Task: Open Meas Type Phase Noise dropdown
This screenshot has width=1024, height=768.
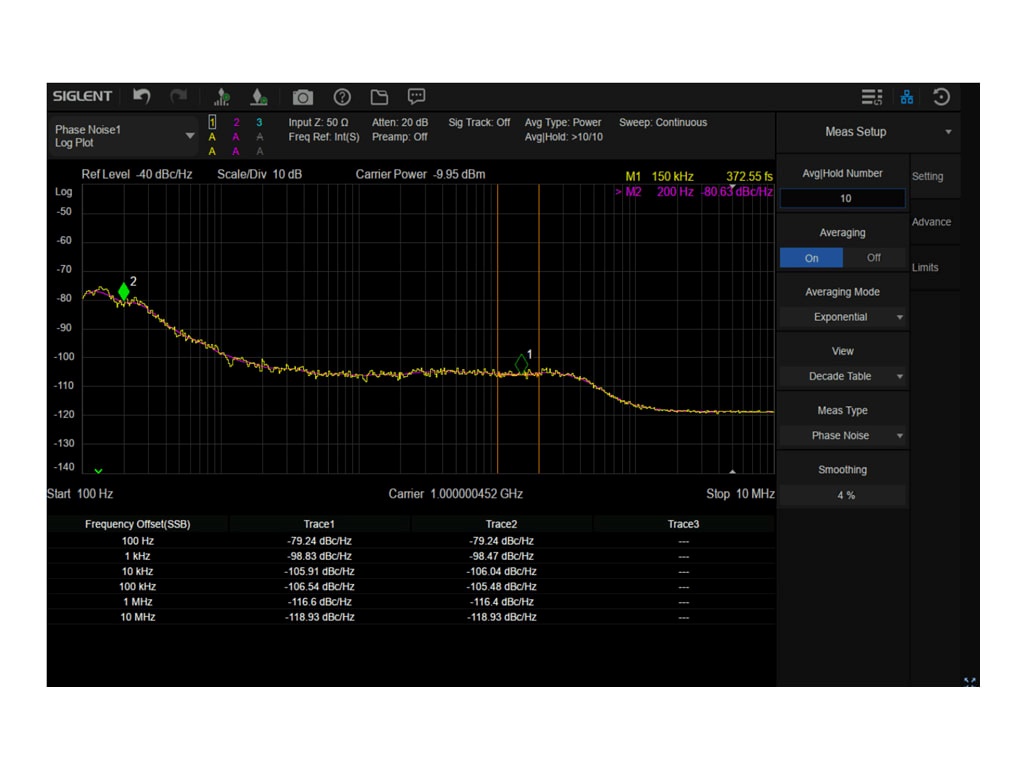Action: tap(842, 436)
